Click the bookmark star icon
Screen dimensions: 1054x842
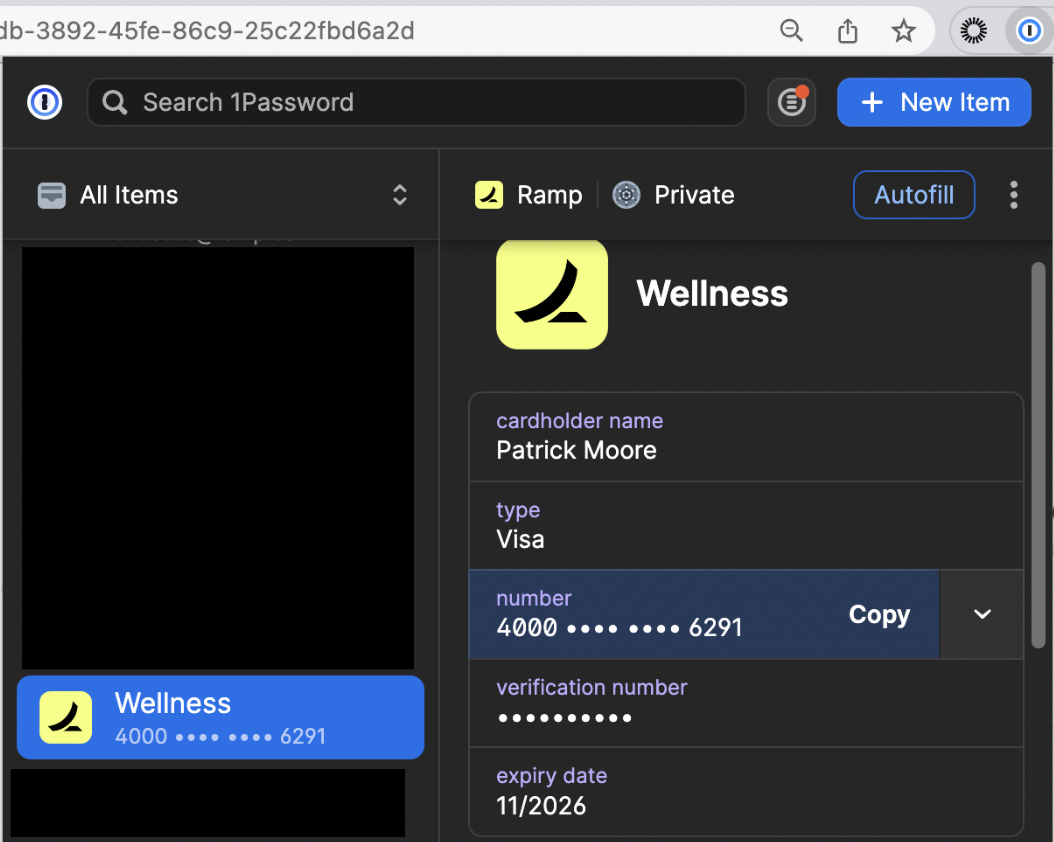coord(904,31)
